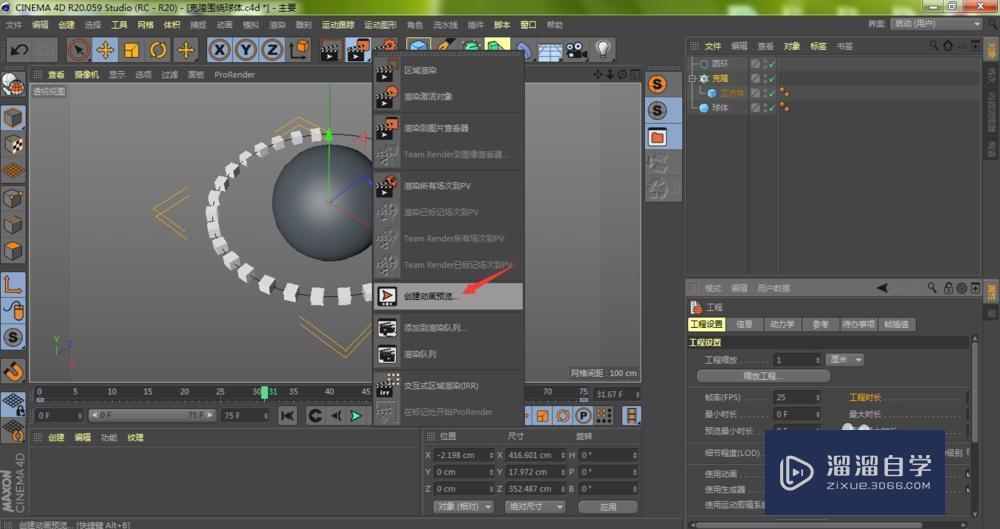Switch to the 动力学 tab

coord(782,324)
